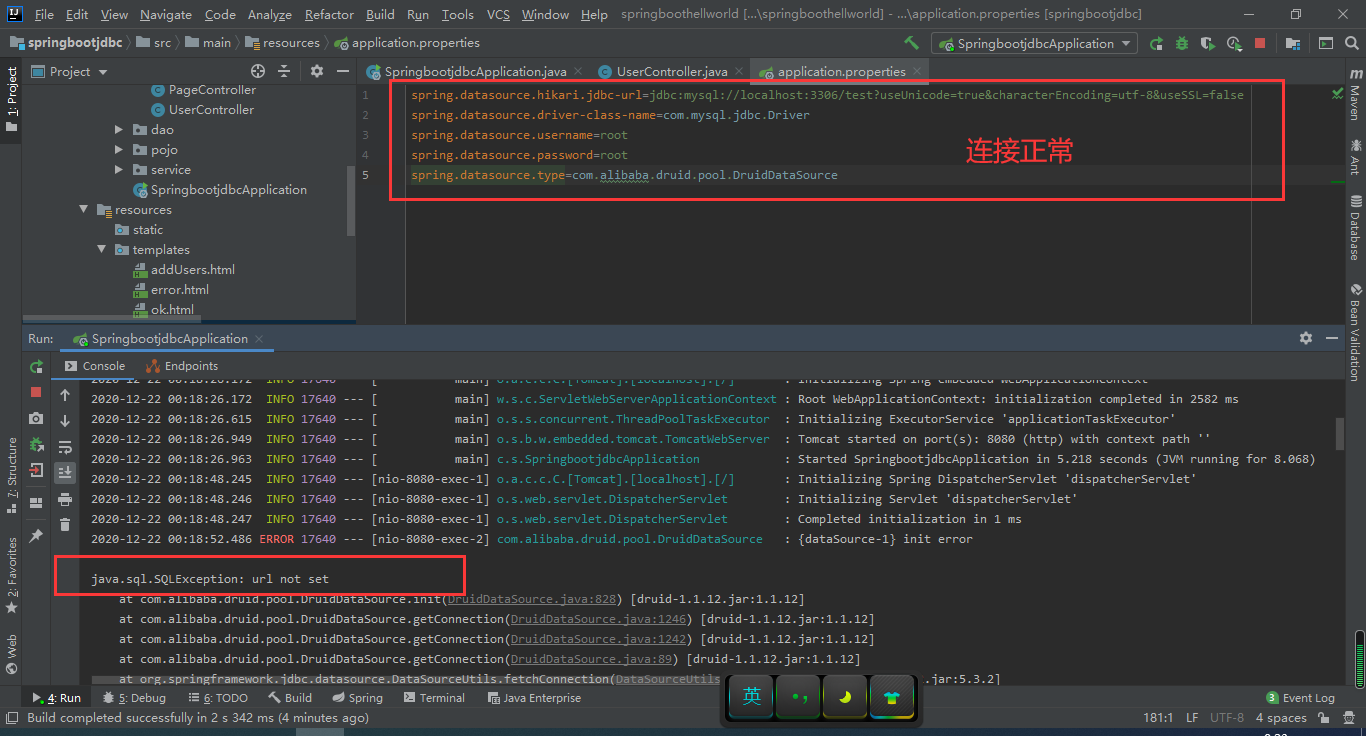Image resolution: width=1366 pixels, height=736 pixels.
Task: Open Run panel settings gear
Action: click(1305, 338)
